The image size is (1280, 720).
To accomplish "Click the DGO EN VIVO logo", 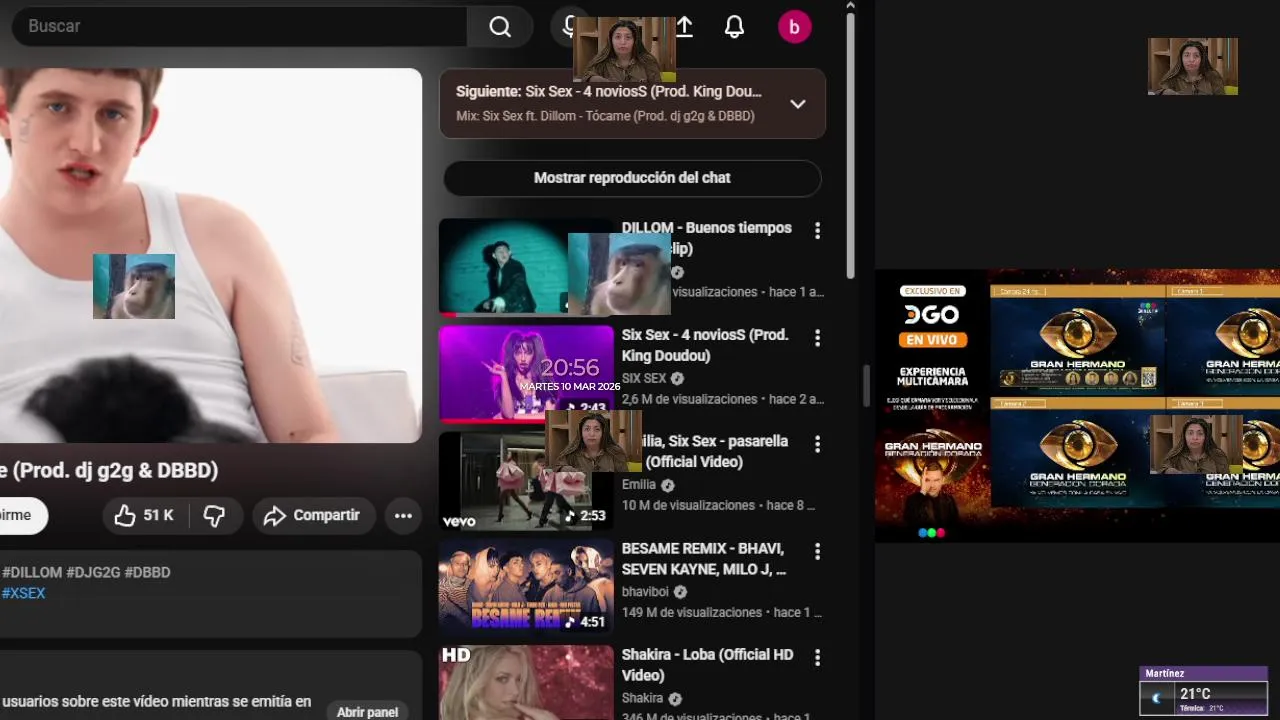I will [x=932, y=315].
